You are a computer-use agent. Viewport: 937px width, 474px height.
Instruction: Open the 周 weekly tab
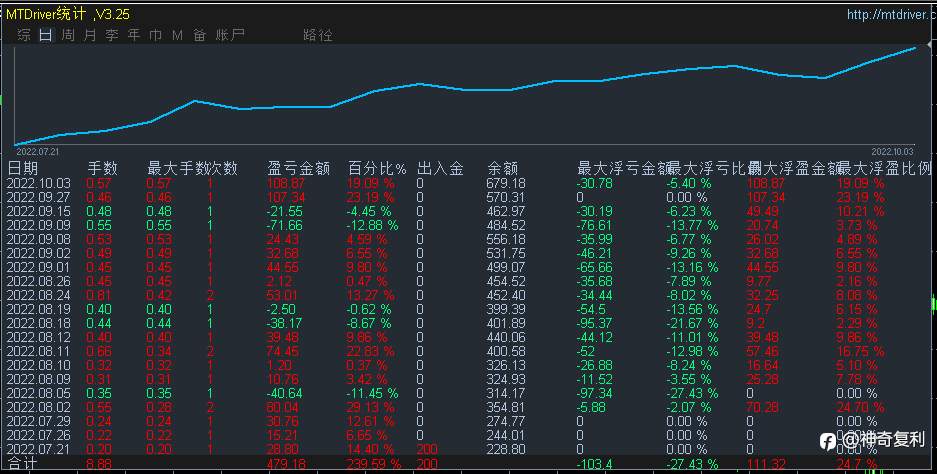pyautogui.click(x=68, y=35)
